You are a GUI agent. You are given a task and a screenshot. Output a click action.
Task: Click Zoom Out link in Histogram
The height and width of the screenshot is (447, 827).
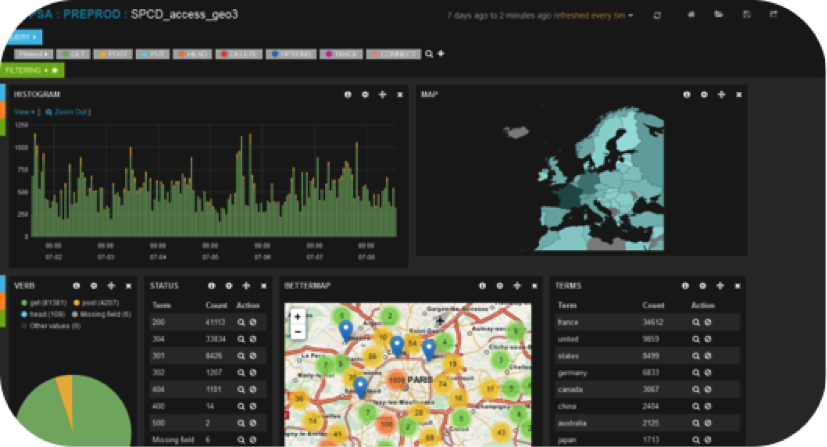(66, 112)
